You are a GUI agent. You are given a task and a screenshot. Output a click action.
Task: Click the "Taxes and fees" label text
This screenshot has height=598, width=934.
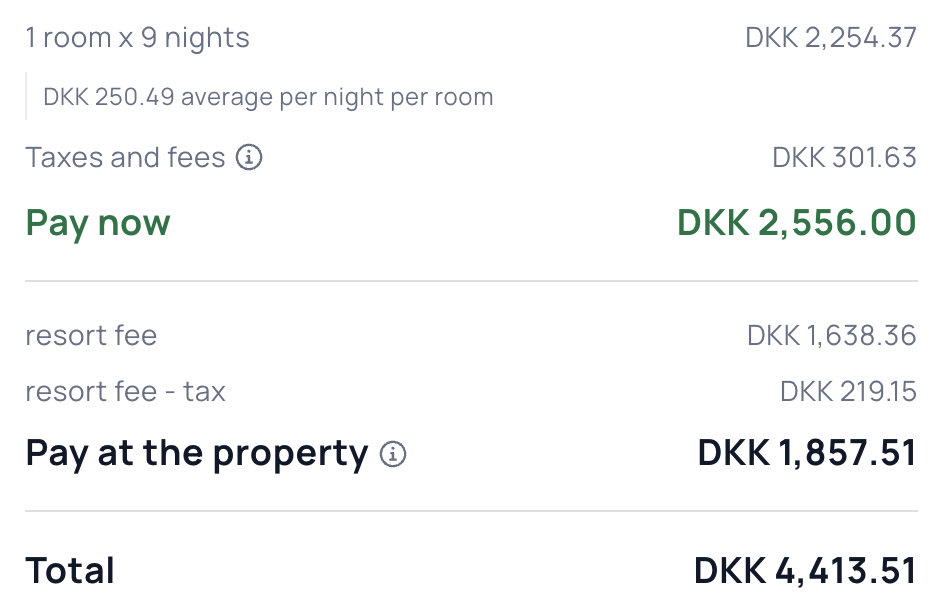point(125,158)
